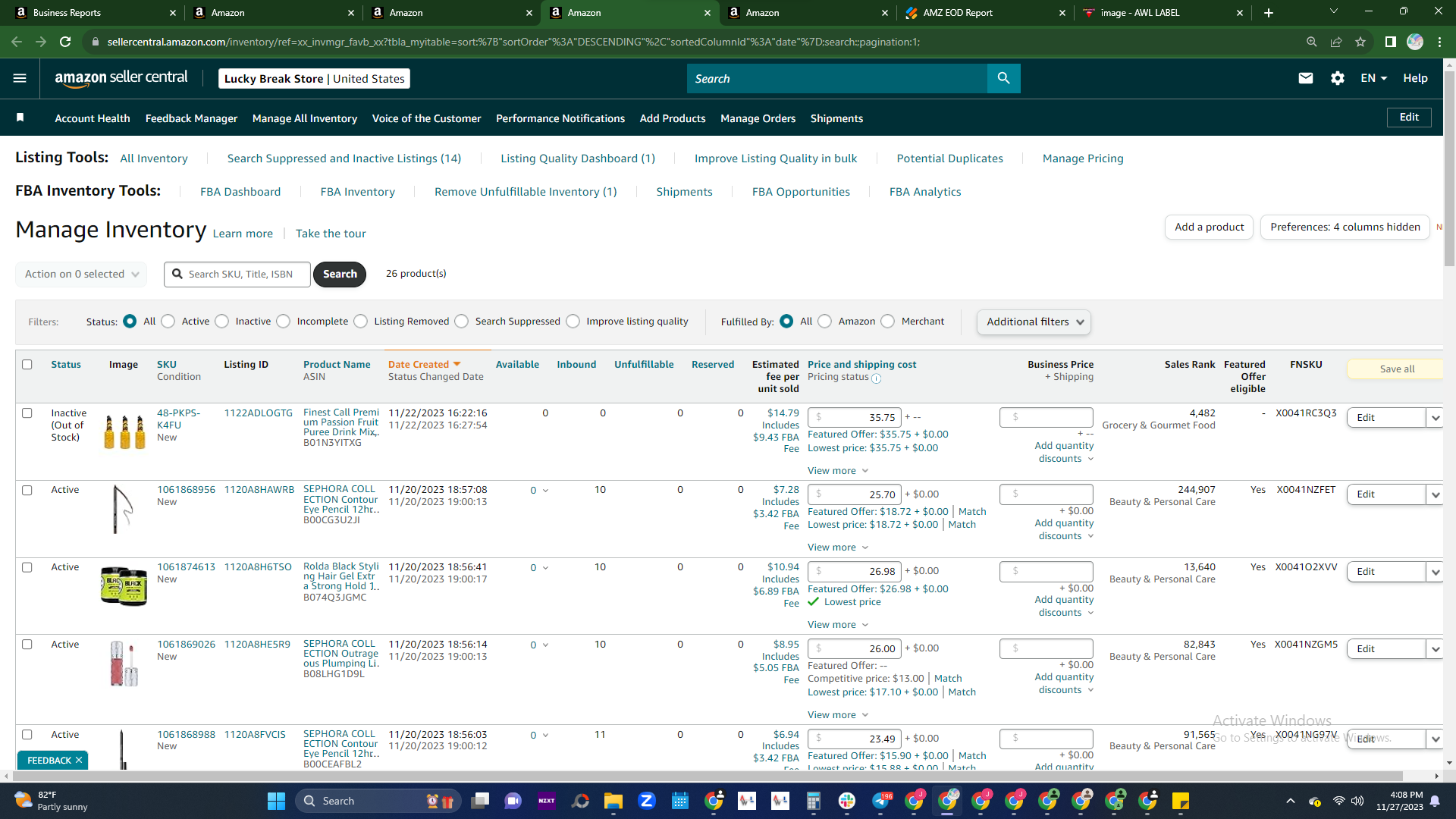Click the Amazon seller central logo
Screen dimensions: 1456x819
(121, 78)
